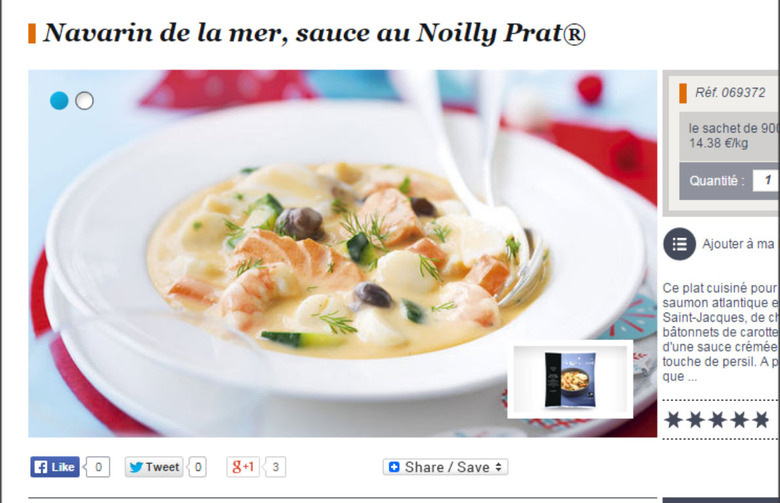Select the first blue image slide dot
The width and height of the screenshot is (780, 503).
59,101
